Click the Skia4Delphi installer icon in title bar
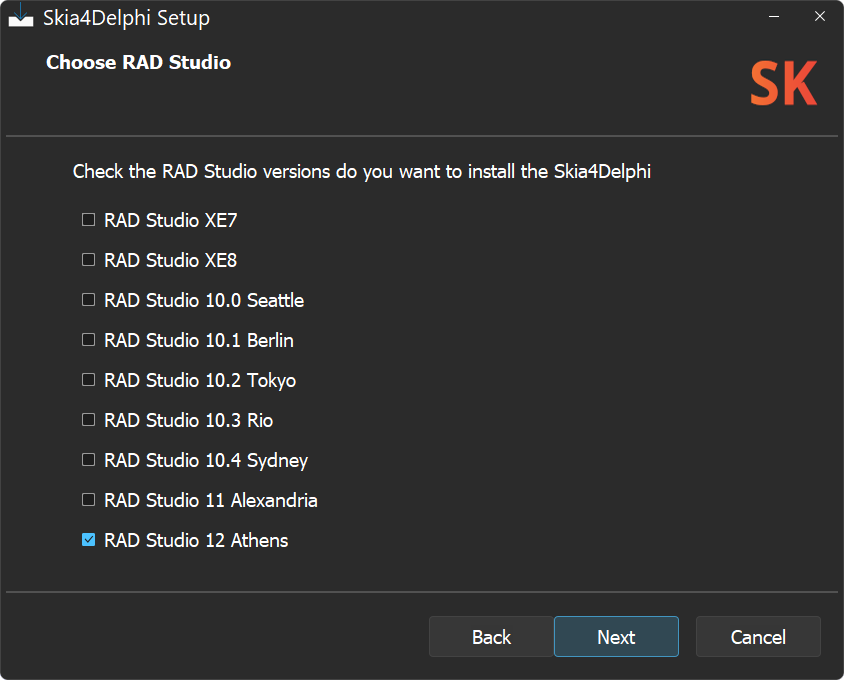Image resolution: width=844 pixels, height=680 pixels. [x=21, y=16]
